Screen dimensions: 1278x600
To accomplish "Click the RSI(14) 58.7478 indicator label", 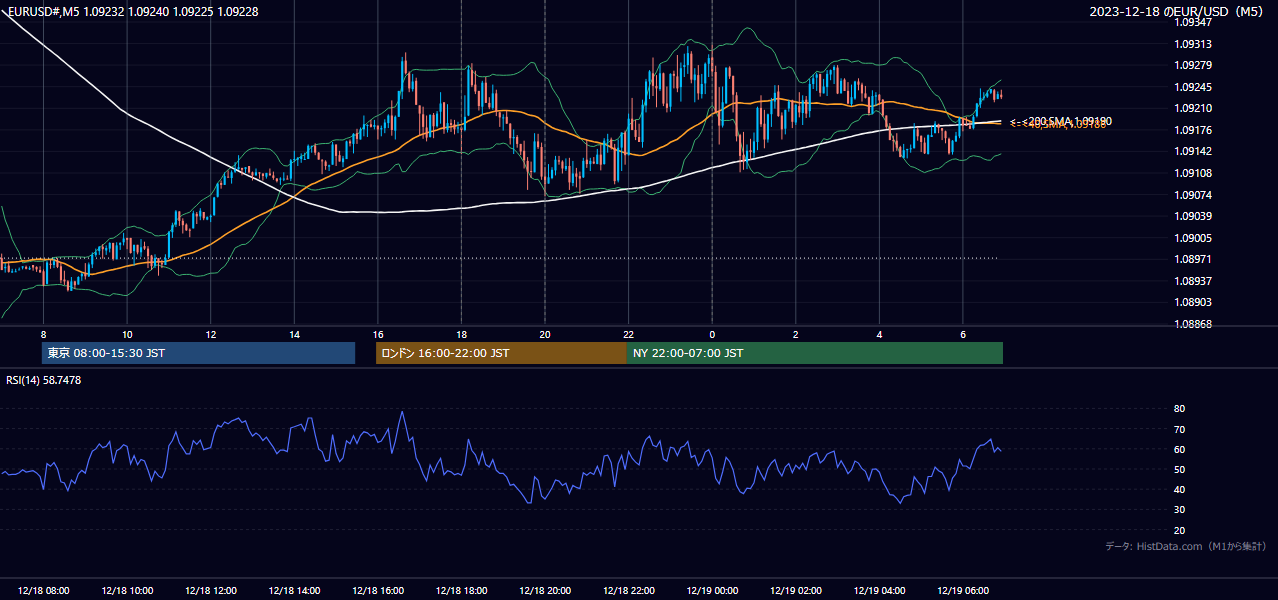I will coord(44,380).
